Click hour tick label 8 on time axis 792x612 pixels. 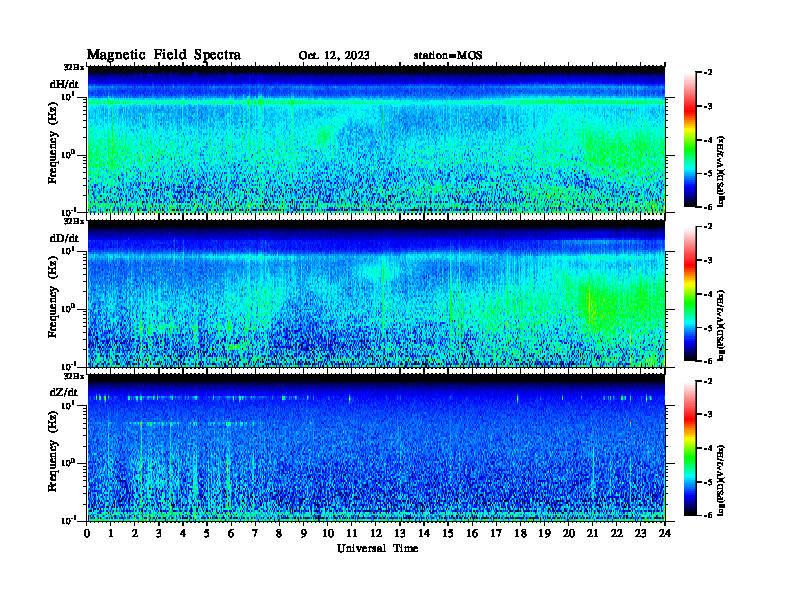(x=279, y=534)
